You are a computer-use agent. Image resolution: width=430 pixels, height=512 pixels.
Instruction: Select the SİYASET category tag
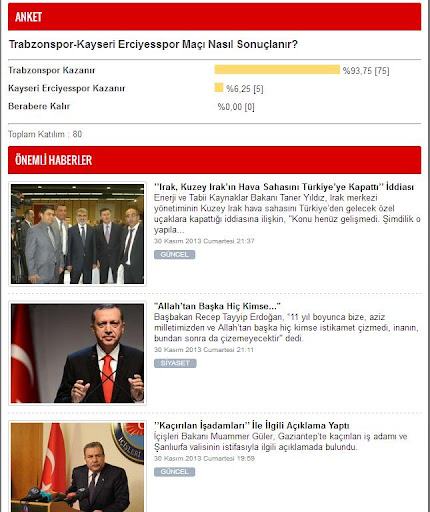pos(175,363)
